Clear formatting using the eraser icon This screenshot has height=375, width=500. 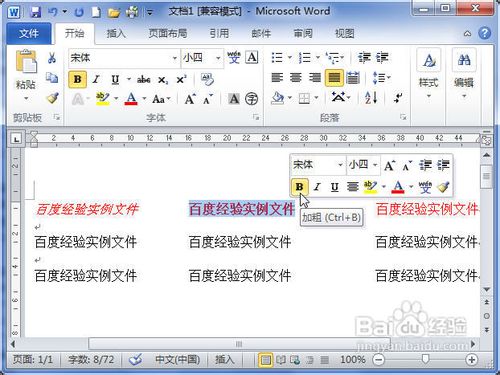(x=208, y=79)
